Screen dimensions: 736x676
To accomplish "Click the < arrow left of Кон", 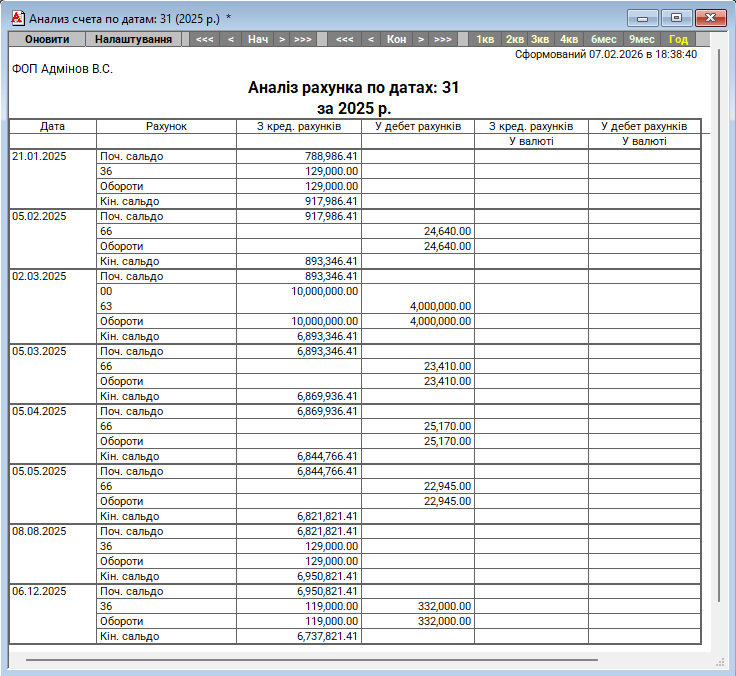I will pyautogui.click(x=371, y=39).
